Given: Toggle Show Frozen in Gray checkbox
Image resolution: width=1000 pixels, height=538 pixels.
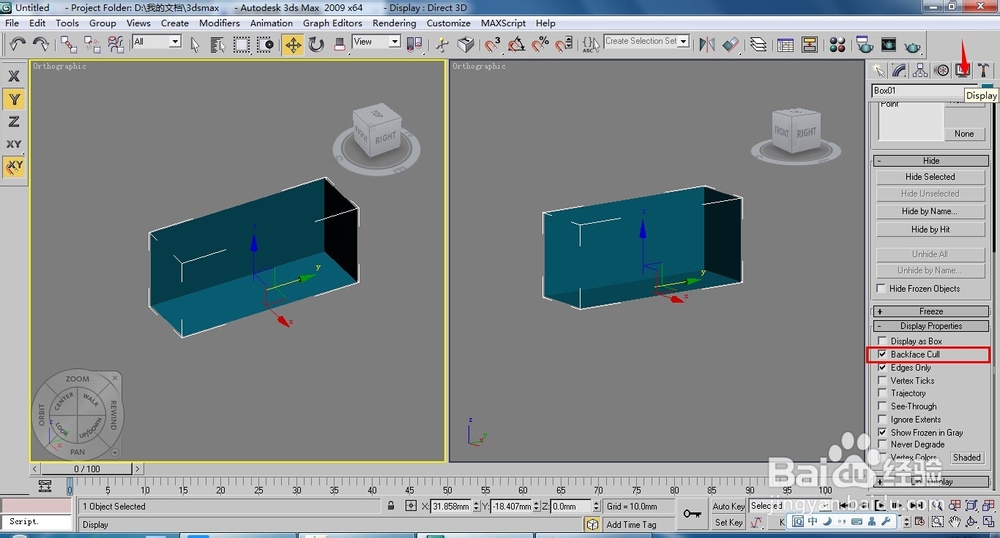Looking at the screenshot, I should 882,432.
